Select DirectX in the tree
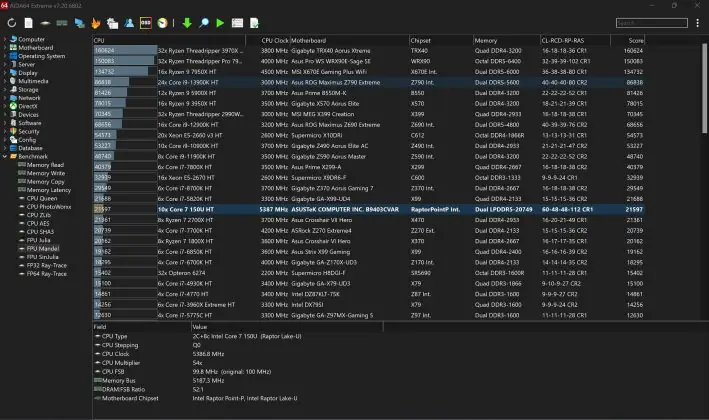 coord(28,106)
